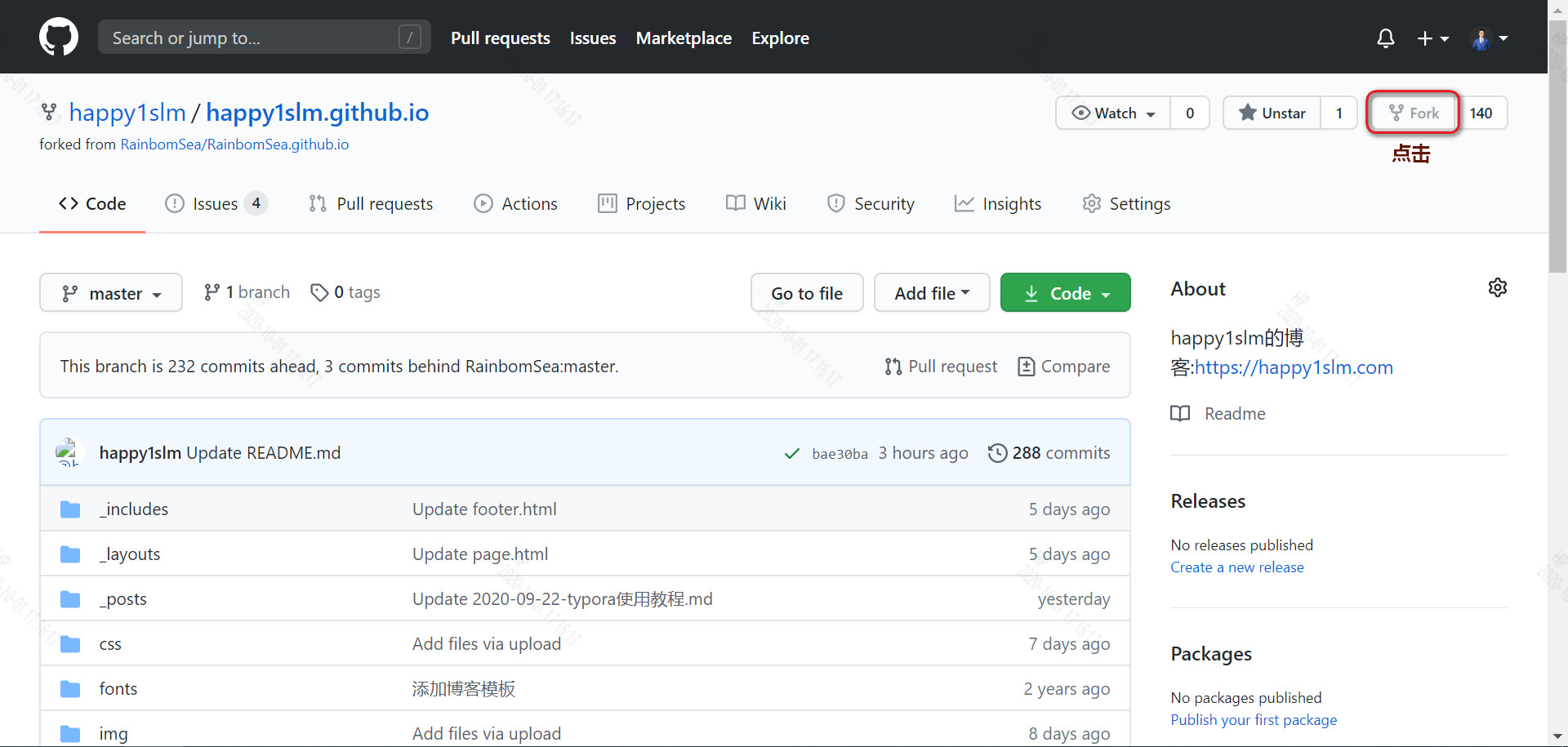Open the Watch dropdown

1113,113
